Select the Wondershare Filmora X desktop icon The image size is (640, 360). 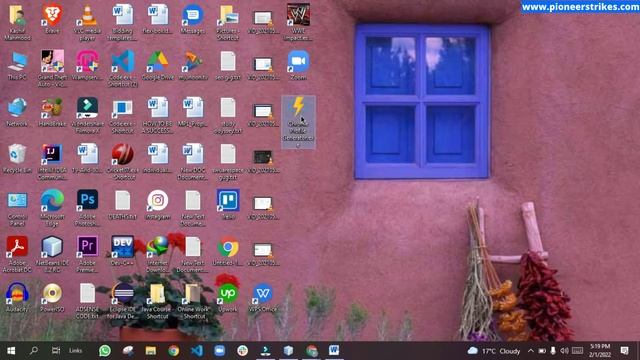click(x=87, y=116)
